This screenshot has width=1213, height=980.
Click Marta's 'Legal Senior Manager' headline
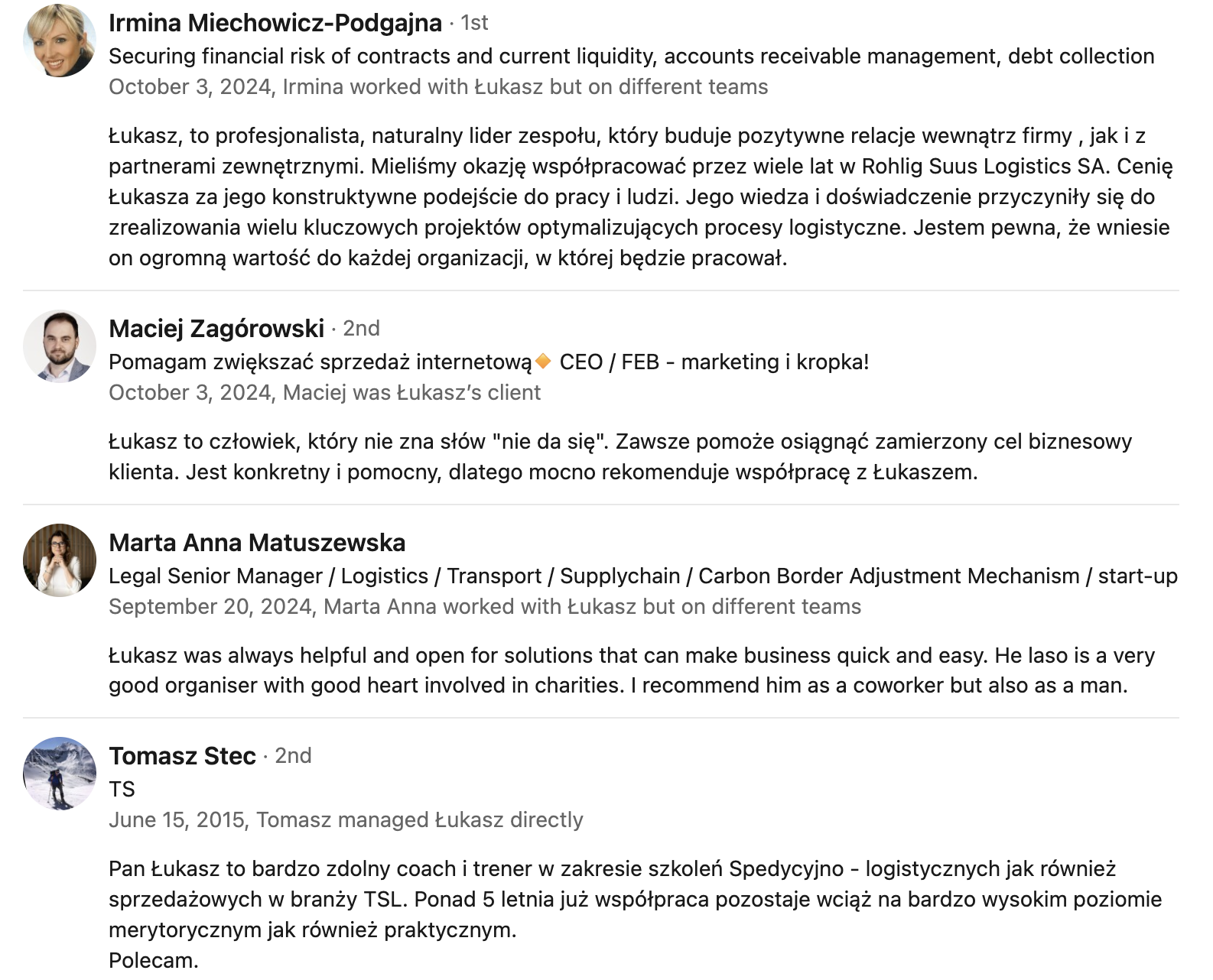(x=643, y=576)
